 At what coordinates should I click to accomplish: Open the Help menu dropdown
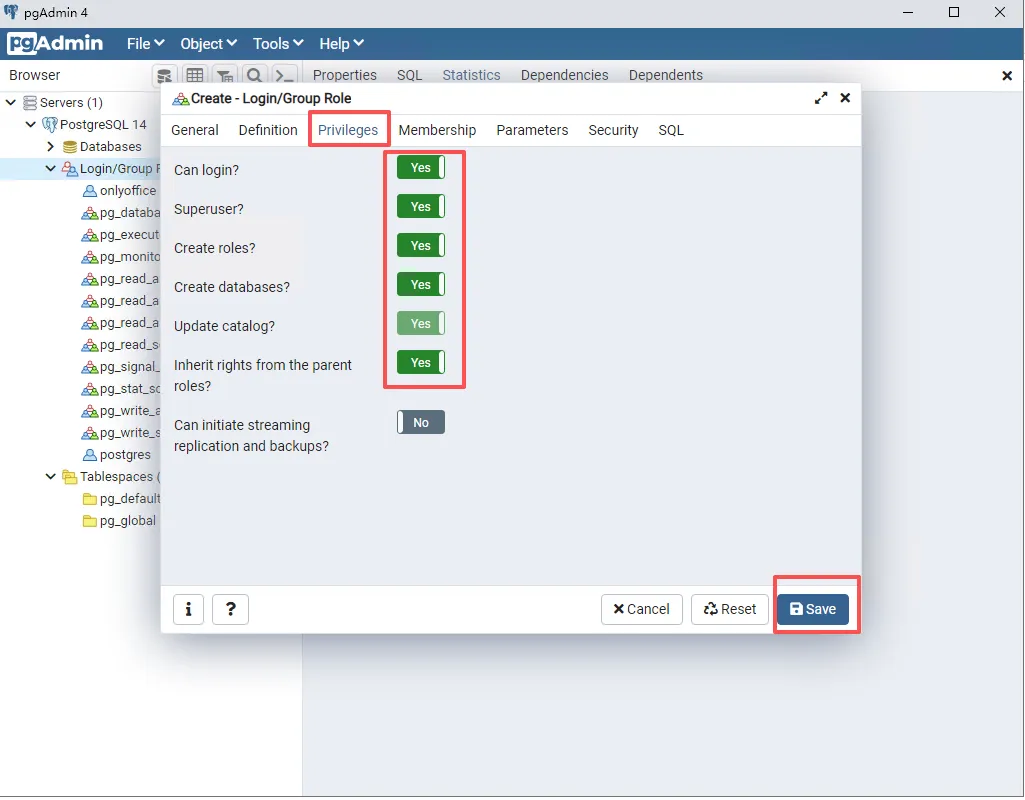pyautogui.click(x=341, y=44)
